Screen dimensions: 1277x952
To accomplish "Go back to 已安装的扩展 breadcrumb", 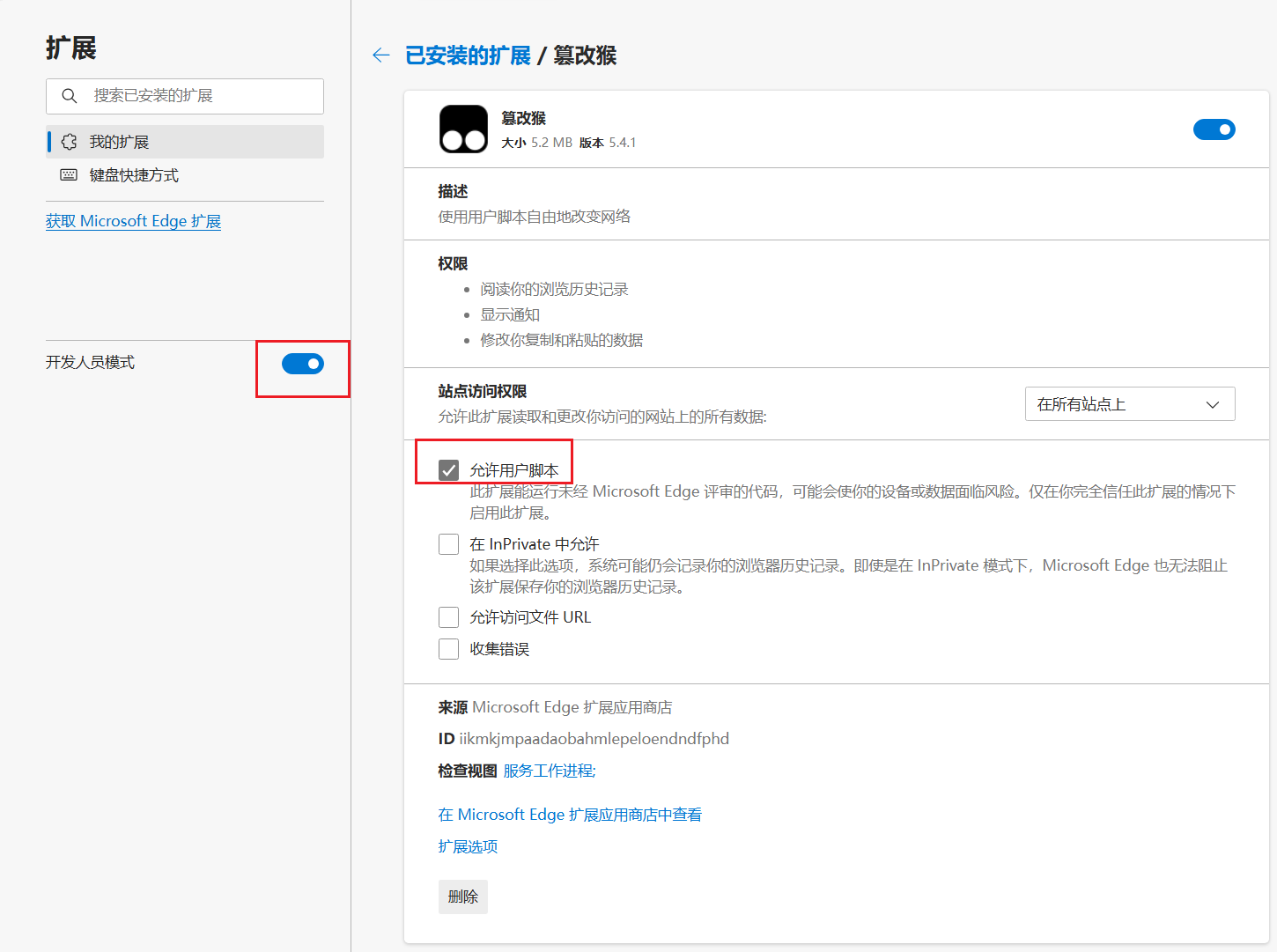I will (x=468, y=55).
